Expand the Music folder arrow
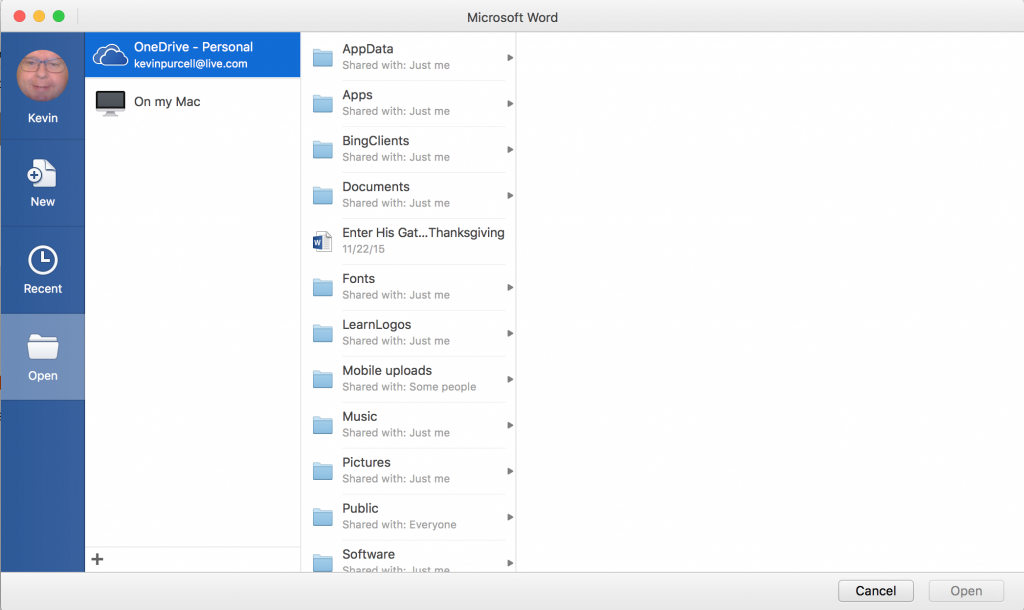 [510, 425]
